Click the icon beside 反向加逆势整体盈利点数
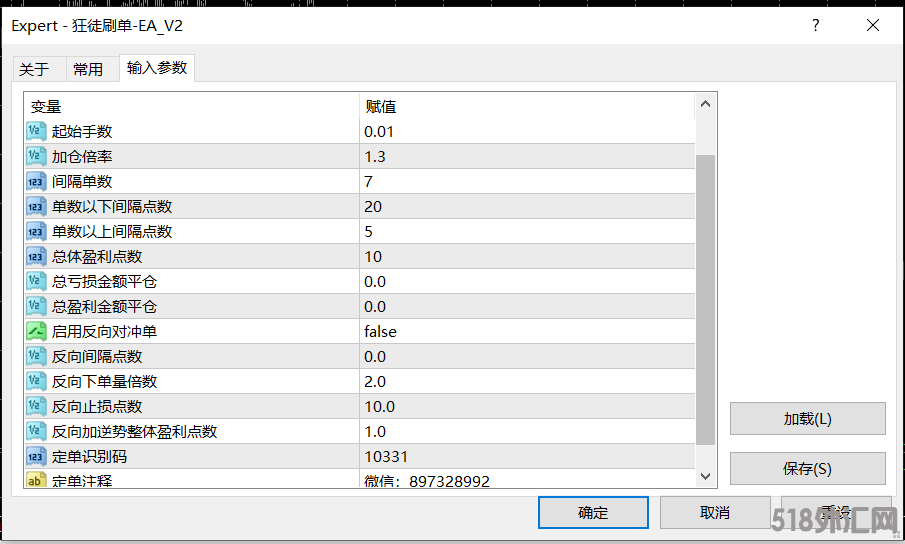The width and height of the screenshot is (905, 544). 36,432
